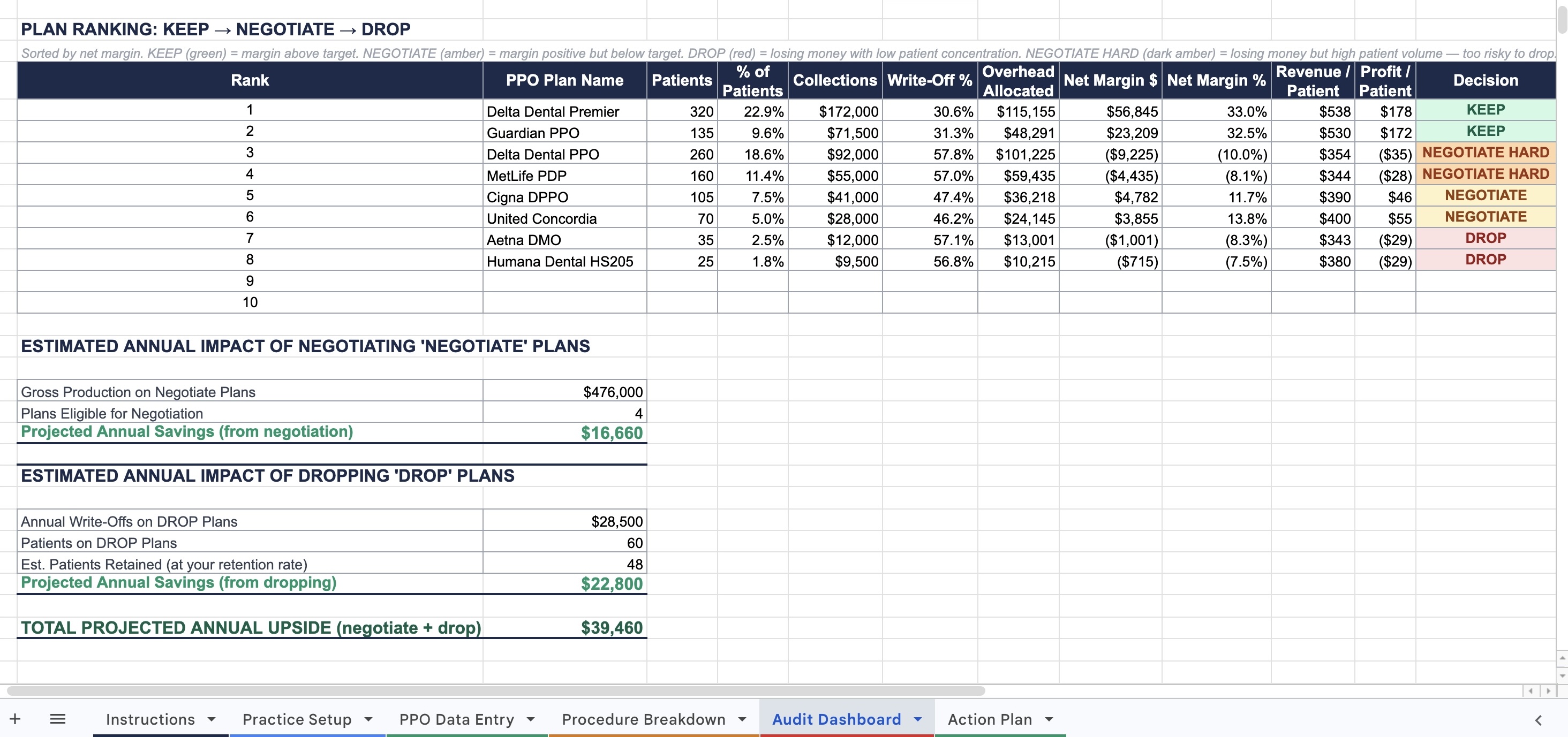This screenshot has height=737, width=1568.
Task: Select the Guardian PPO cell
Action: (565, 133)
